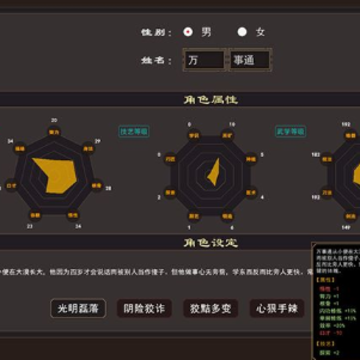Click the skill node valued 1

click(194, 216)
